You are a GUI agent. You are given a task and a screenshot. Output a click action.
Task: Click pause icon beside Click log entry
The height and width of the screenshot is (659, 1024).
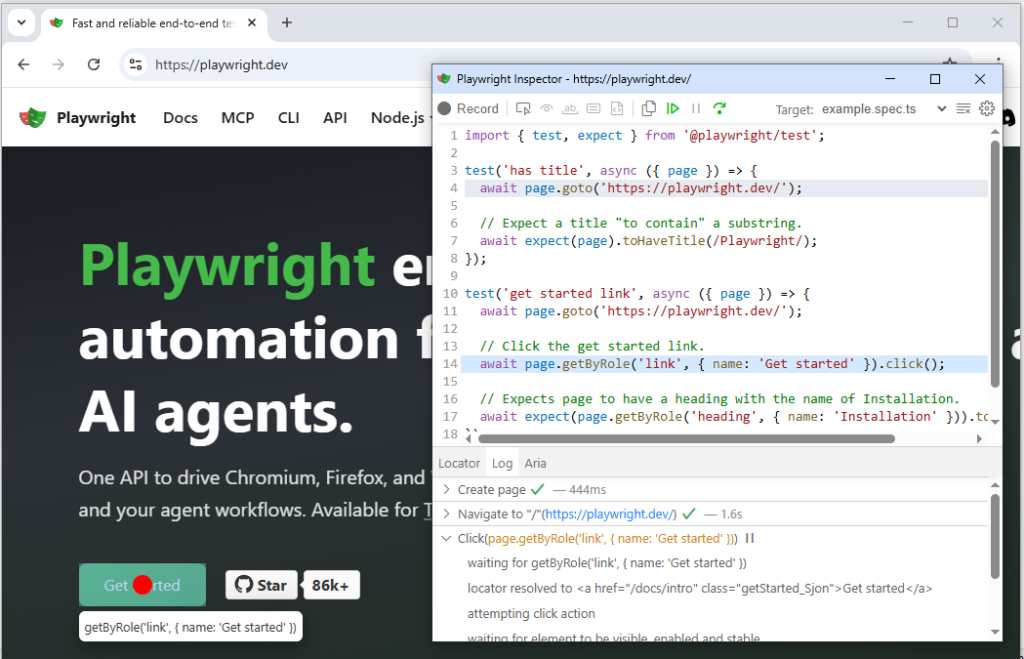tap(750, 538)
